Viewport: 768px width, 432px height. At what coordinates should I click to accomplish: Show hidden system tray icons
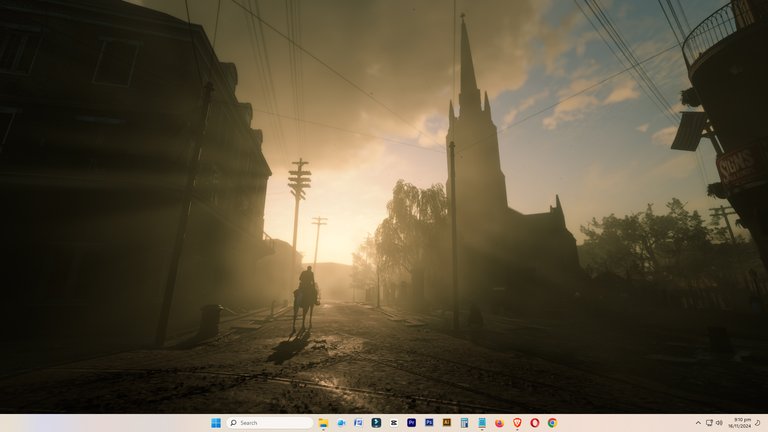click(698, 423)
